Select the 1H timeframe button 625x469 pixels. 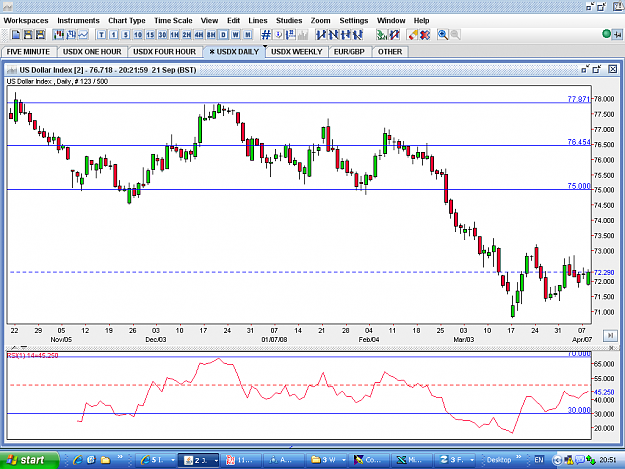[175, 35]
